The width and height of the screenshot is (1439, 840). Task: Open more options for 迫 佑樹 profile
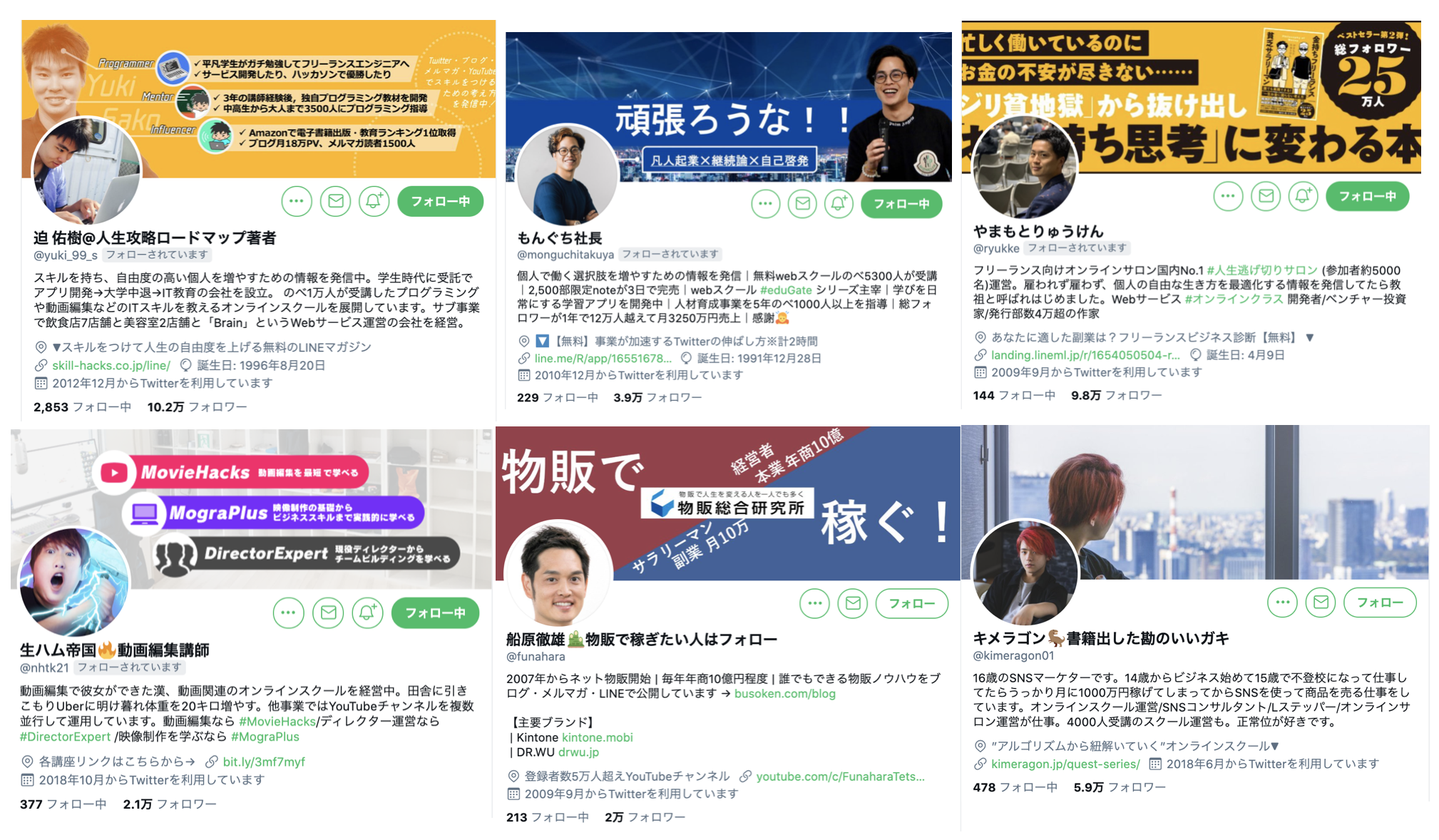(x=297, y=201)
